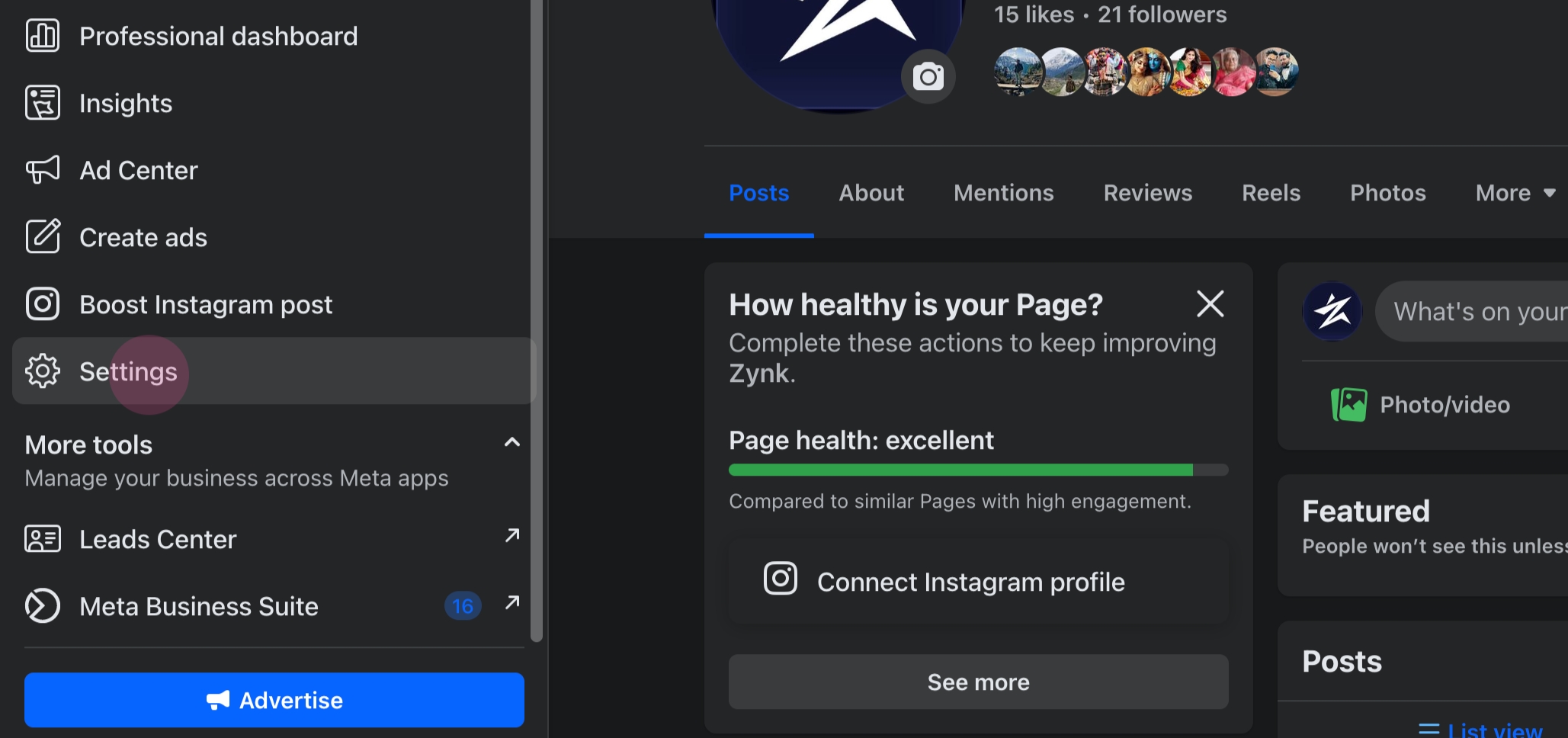Click the blue Advertise button
Screen dimensions: 1568x738
pyautogui.click(x=274, y=700)
